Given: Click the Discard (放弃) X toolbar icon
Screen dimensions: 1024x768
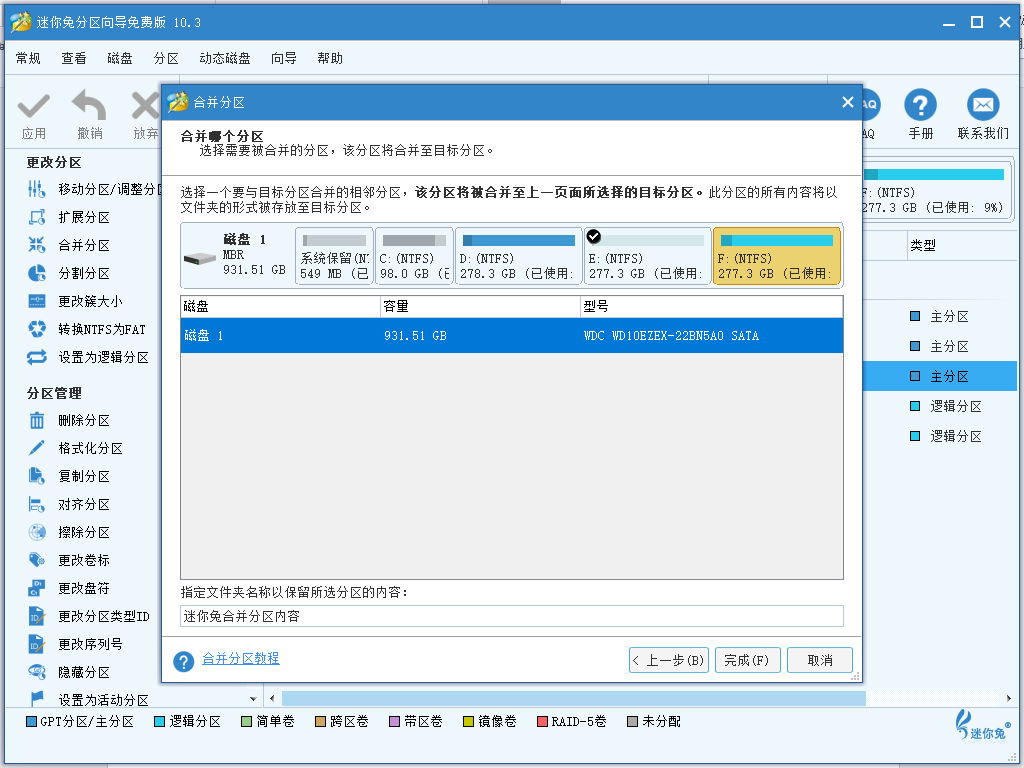Looking at the screenshot, I should point(146,106).
